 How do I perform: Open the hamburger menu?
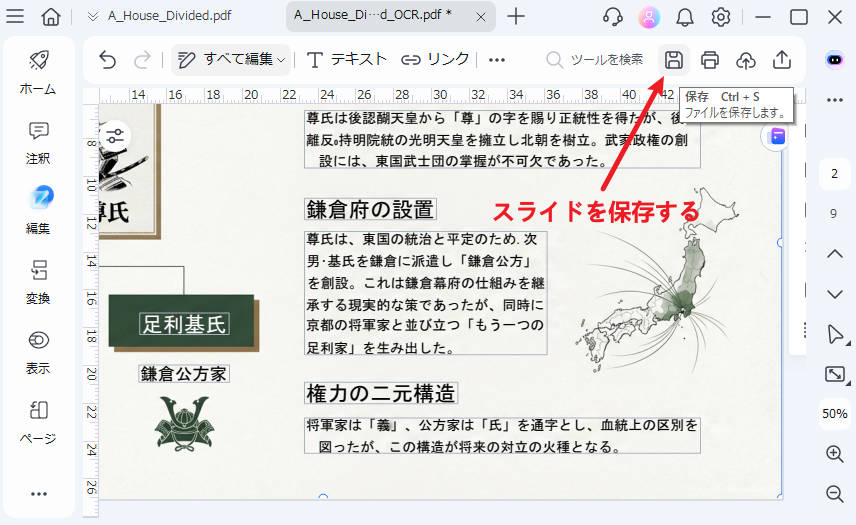(15, 16)
